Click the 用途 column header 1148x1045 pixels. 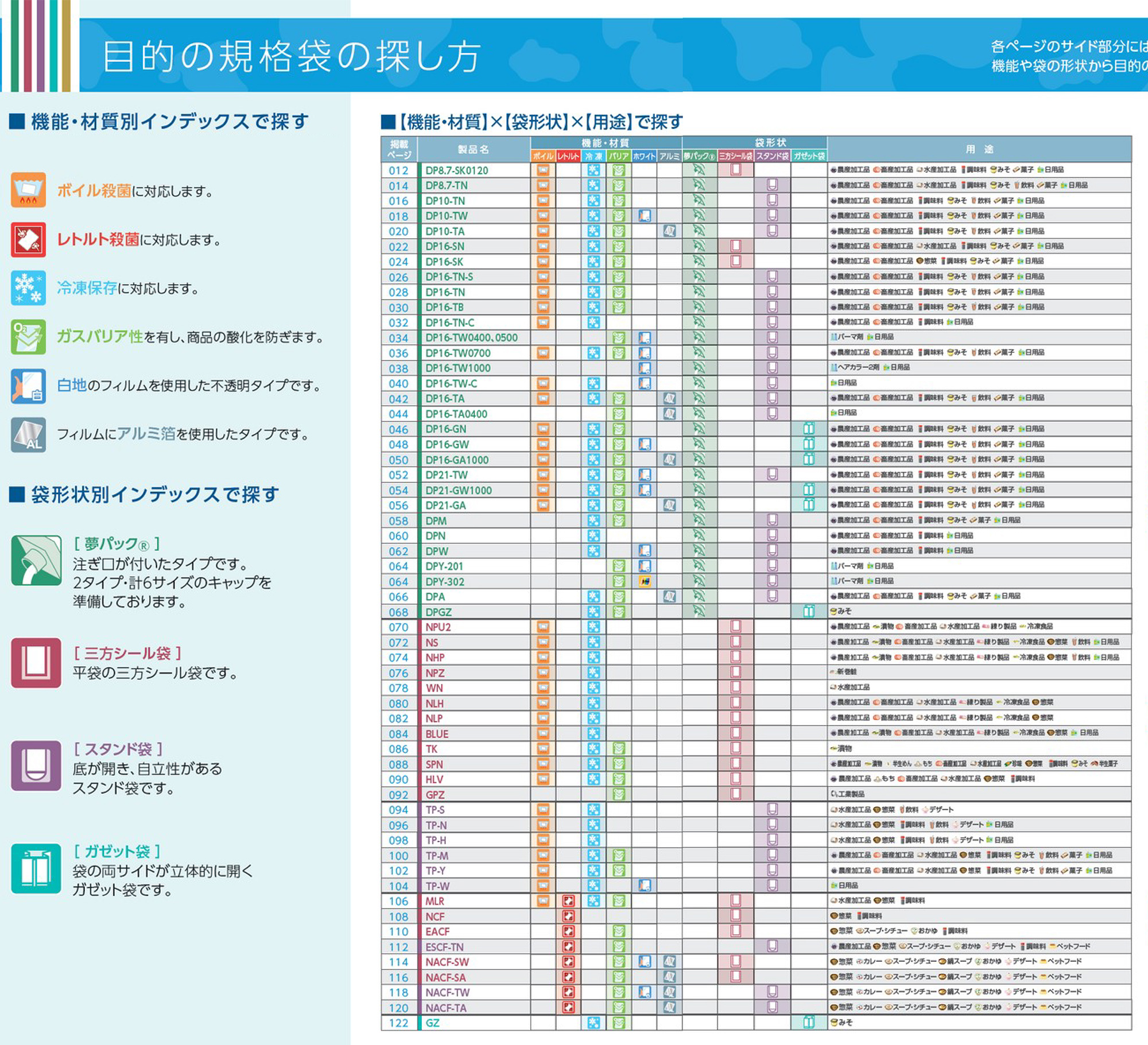[979, 149]
